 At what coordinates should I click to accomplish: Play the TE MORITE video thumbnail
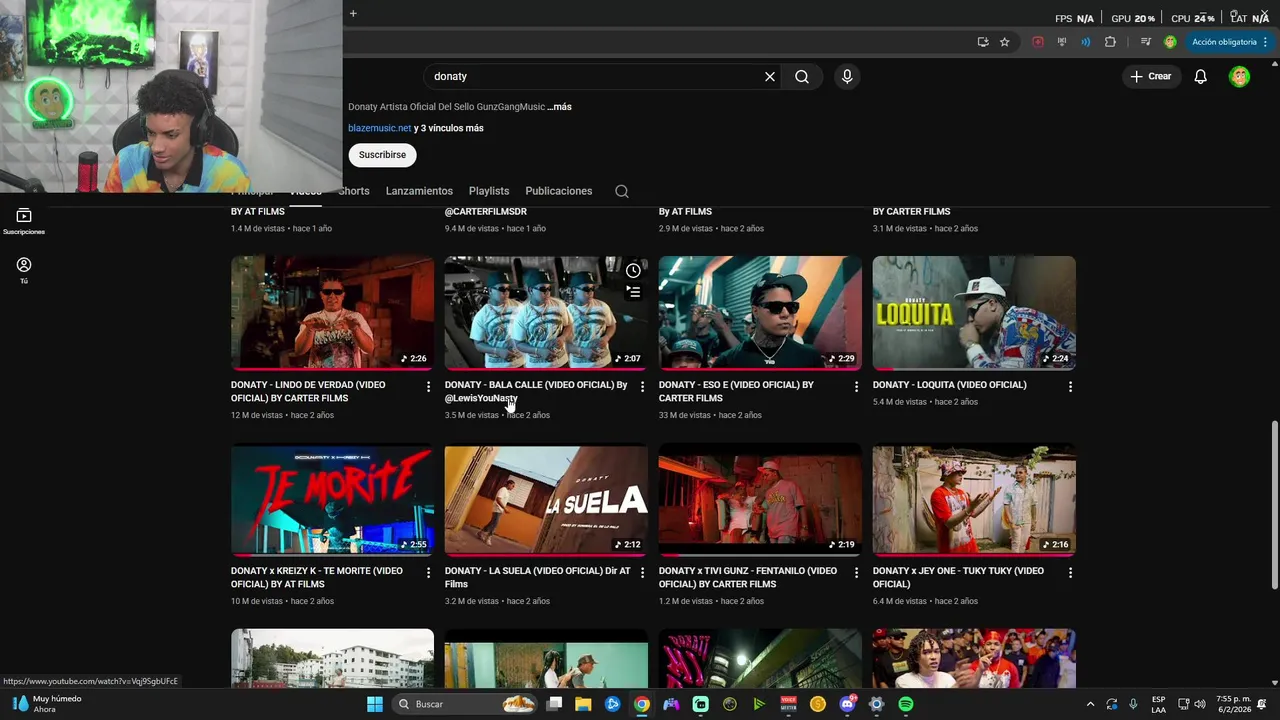[332, 499]
